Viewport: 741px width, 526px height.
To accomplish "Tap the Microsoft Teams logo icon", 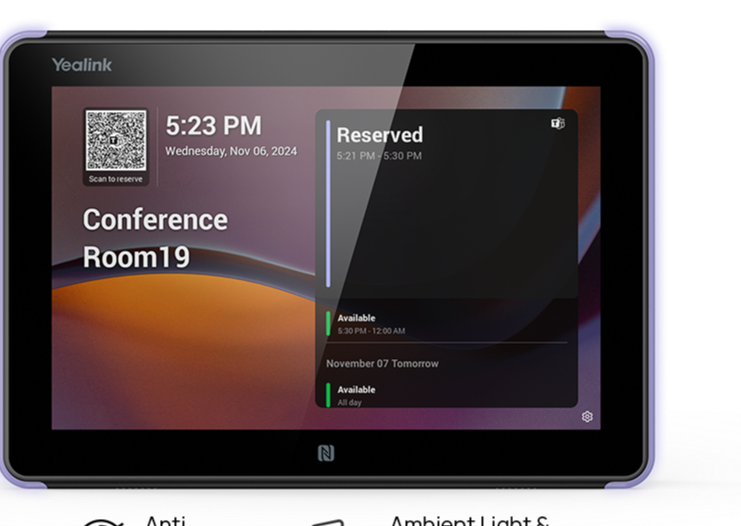I will (558, 123).
